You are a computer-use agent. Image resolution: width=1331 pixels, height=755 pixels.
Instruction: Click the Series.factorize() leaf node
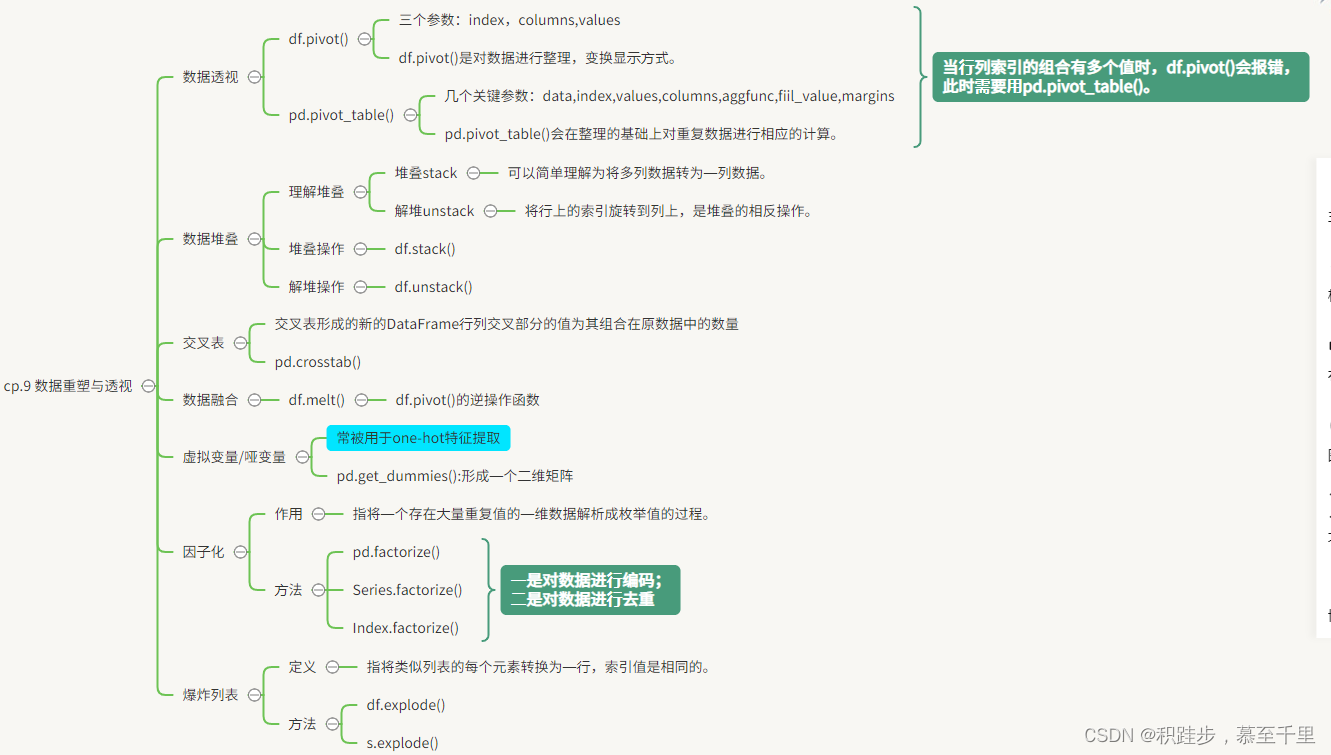pyautogui.click(x=407, y=590)
